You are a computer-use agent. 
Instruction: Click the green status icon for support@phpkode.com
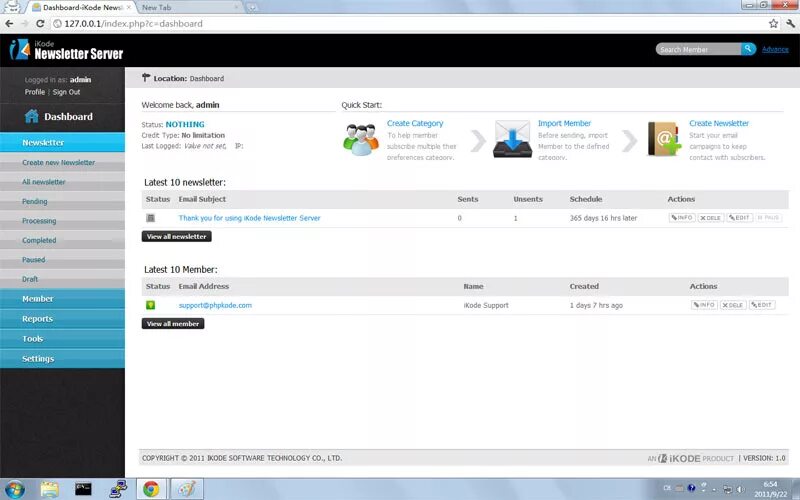point(151,305)
